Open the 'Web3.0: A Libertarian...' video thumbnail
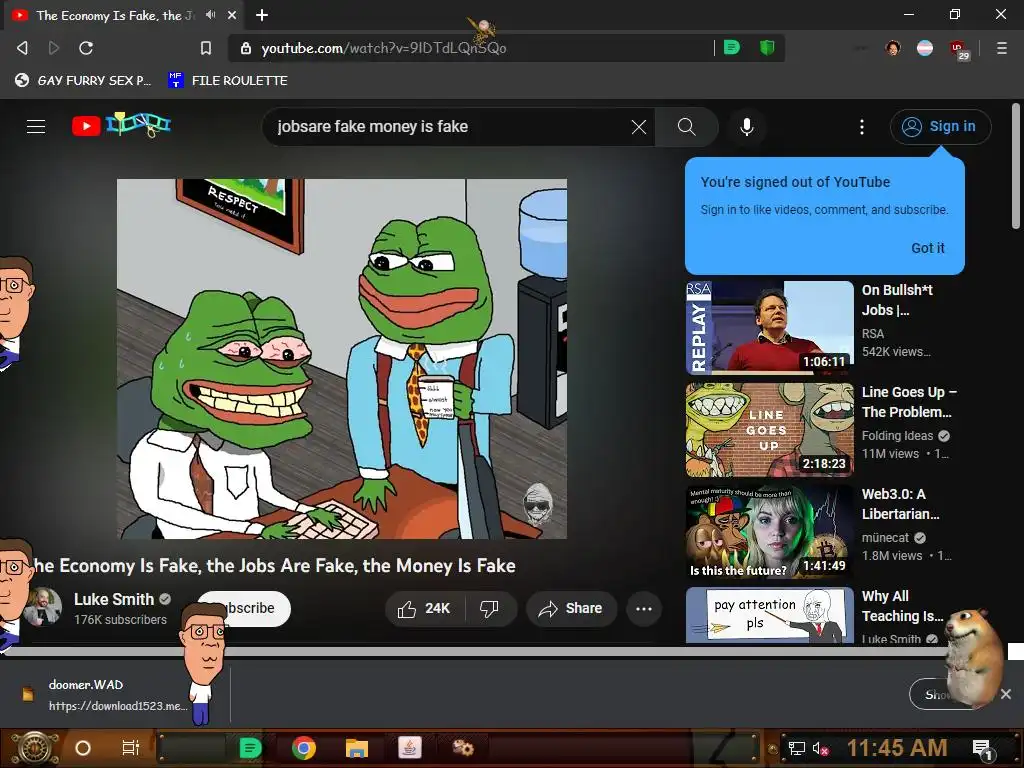The image size is (1024, 768). pos(769,532)
